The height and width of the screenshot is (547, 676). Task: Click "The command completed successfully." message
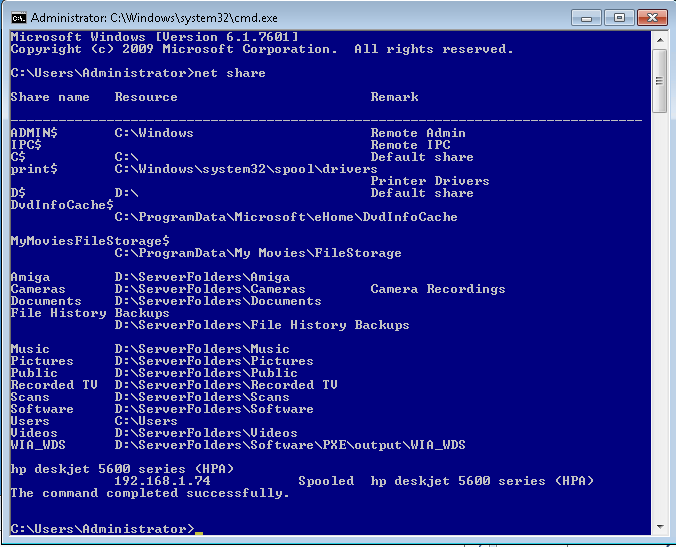point(150,493)
